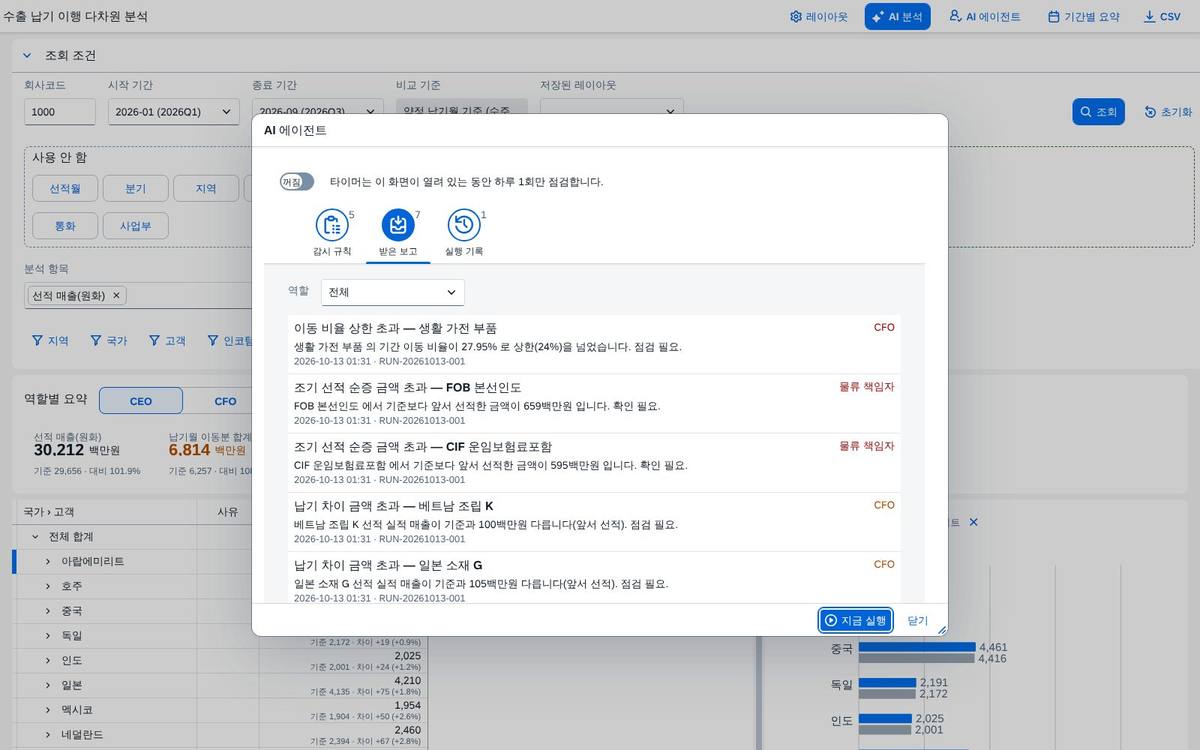This screenshot has width=1200, height=750.
Task: Open the 인코텀즈 filter
Action: click(x=229, y=340)
